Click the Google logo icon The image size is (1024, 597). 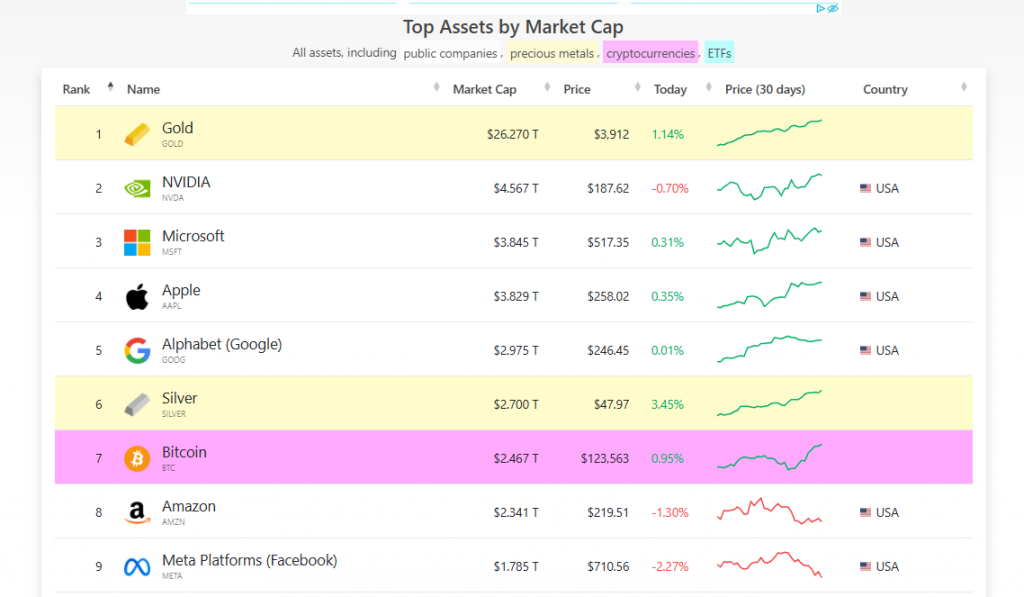tap(137, 350)
